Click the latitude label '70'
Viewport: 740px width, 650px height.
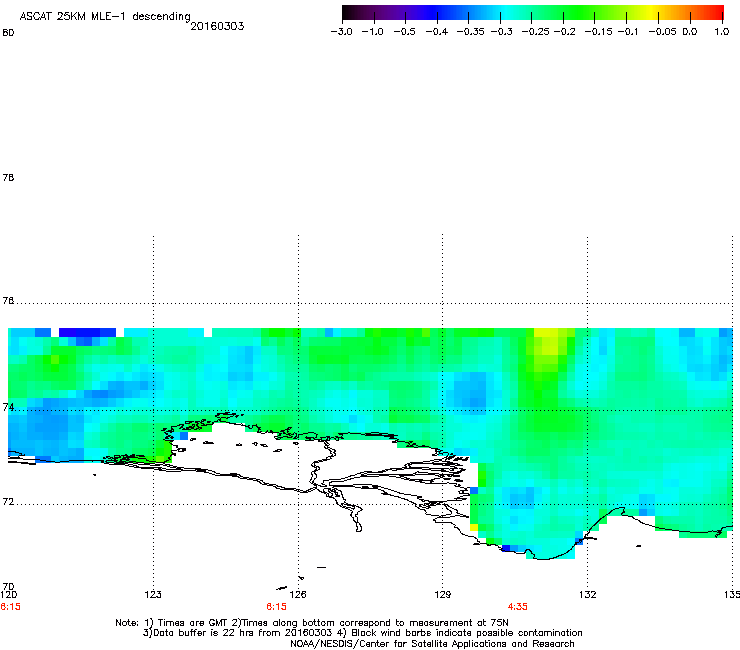(x=8, y=587)
